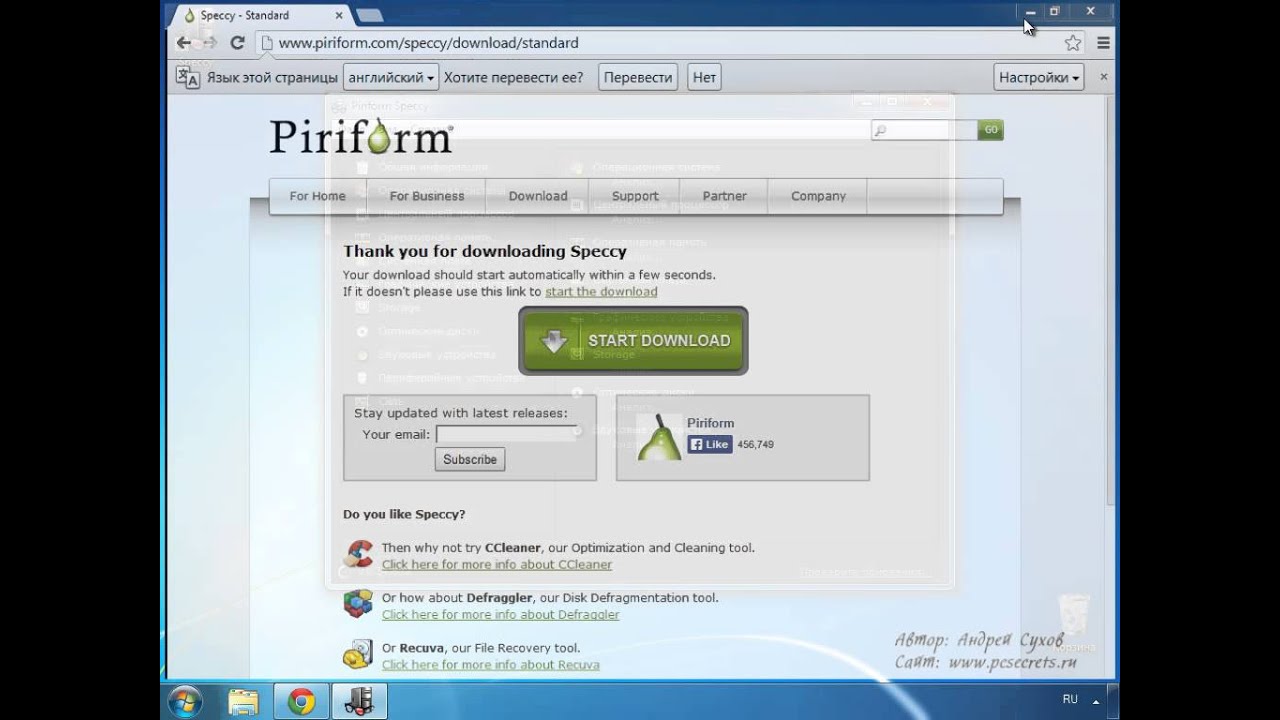Open 'Click here for more info about Recuva'
This screenshot has height=720, width=1280.
(x=491, y=665)
